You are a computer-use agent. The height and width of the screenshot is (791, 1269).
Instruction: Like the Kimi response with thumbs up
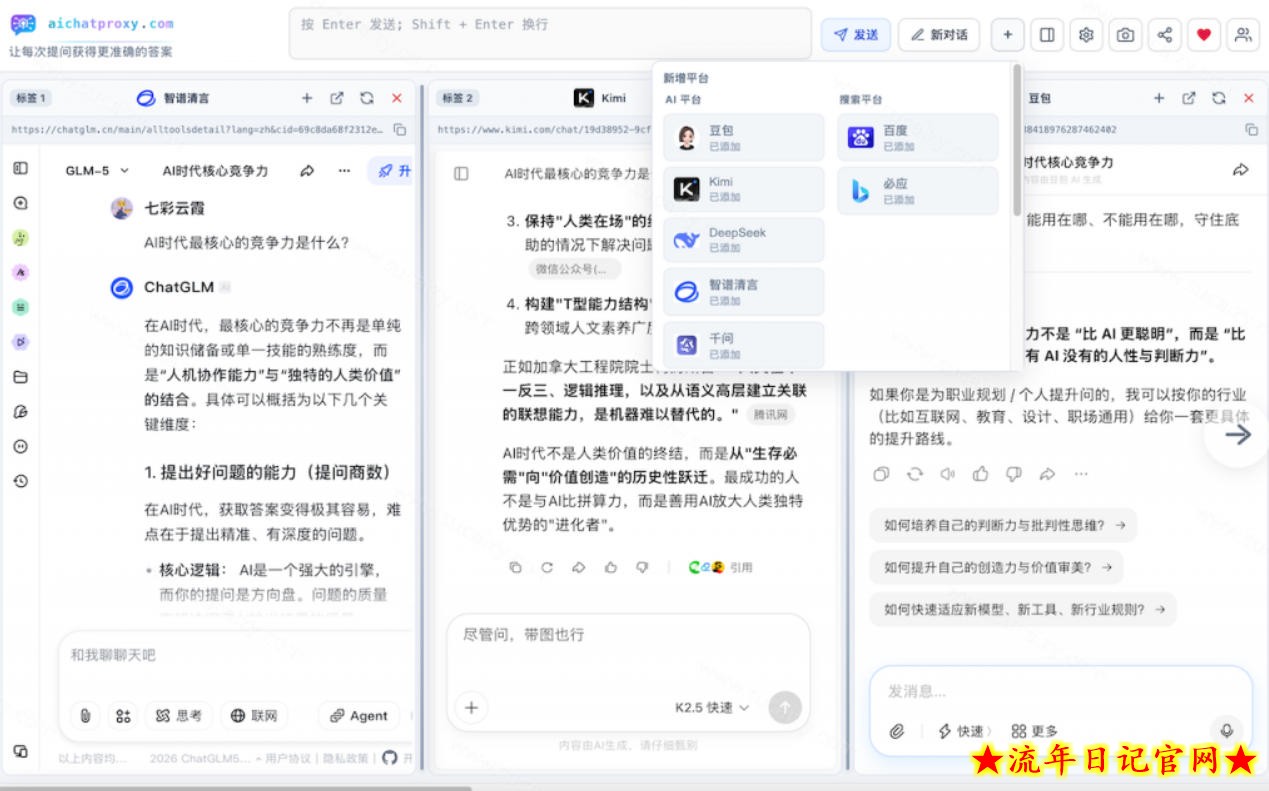coord(611,567)
